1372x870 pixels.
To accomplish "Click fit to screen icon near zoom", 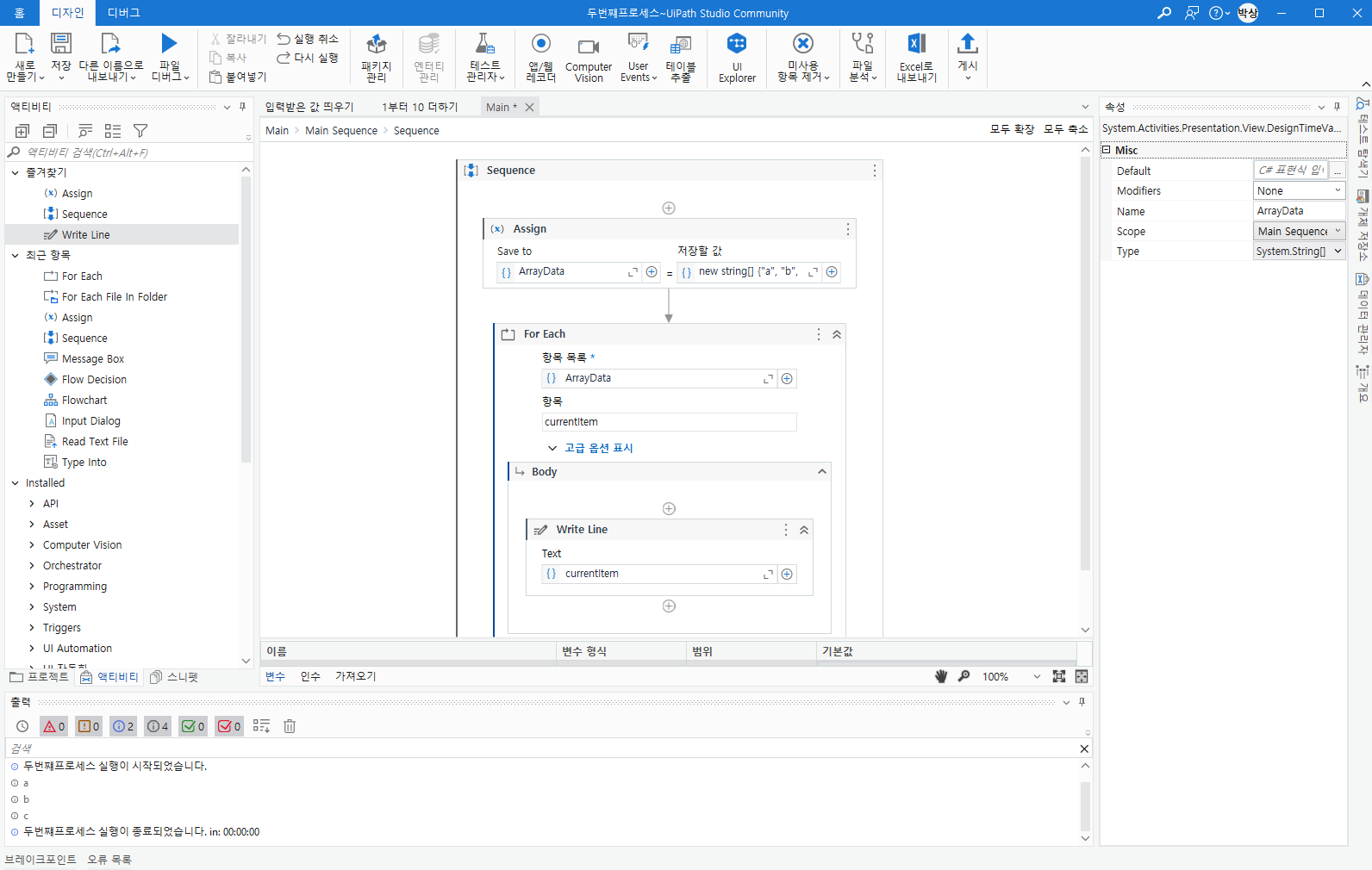I will [x=1059, y=676].
